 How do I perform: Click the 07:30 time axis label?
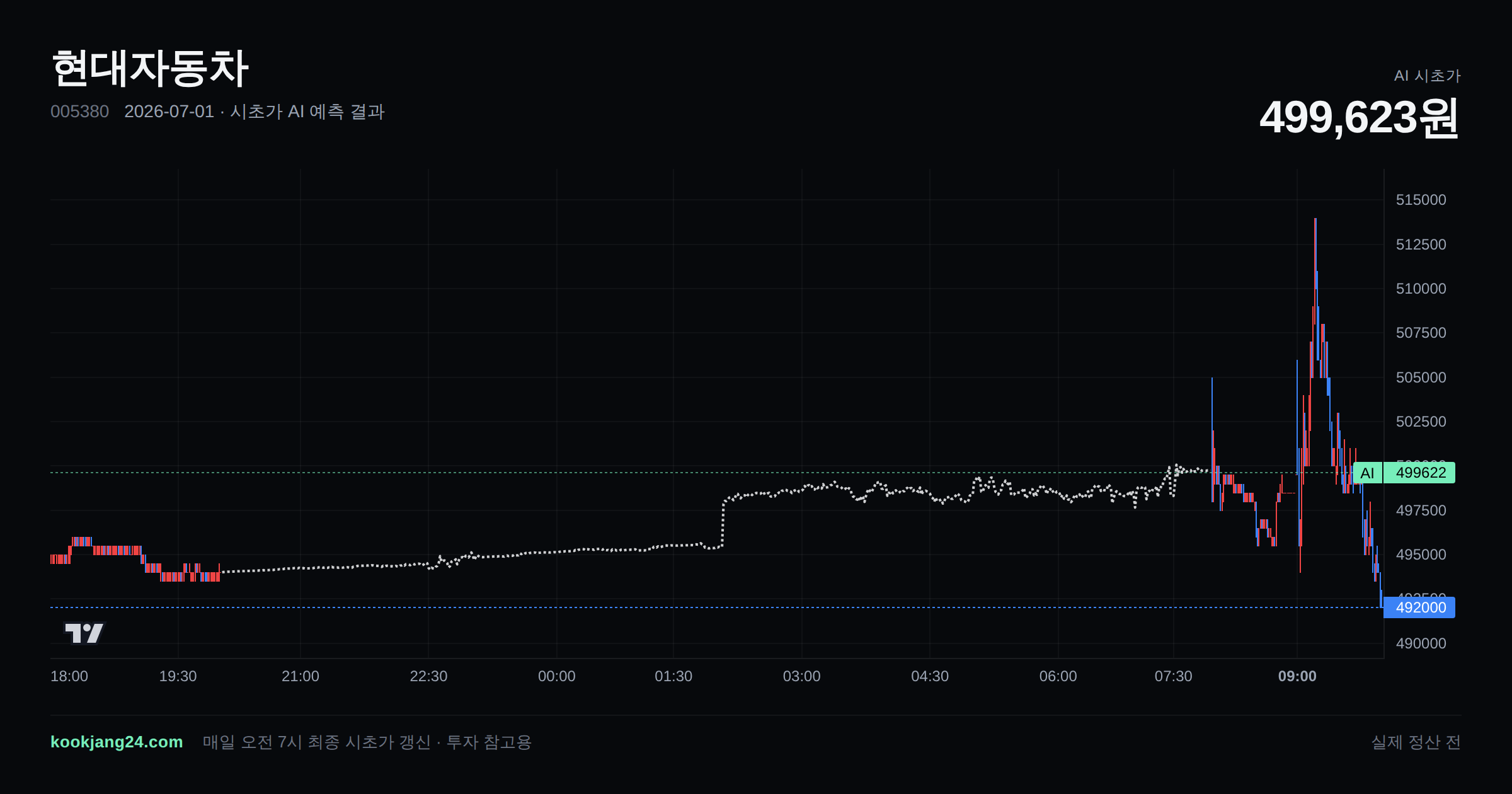pos(1173,676)
